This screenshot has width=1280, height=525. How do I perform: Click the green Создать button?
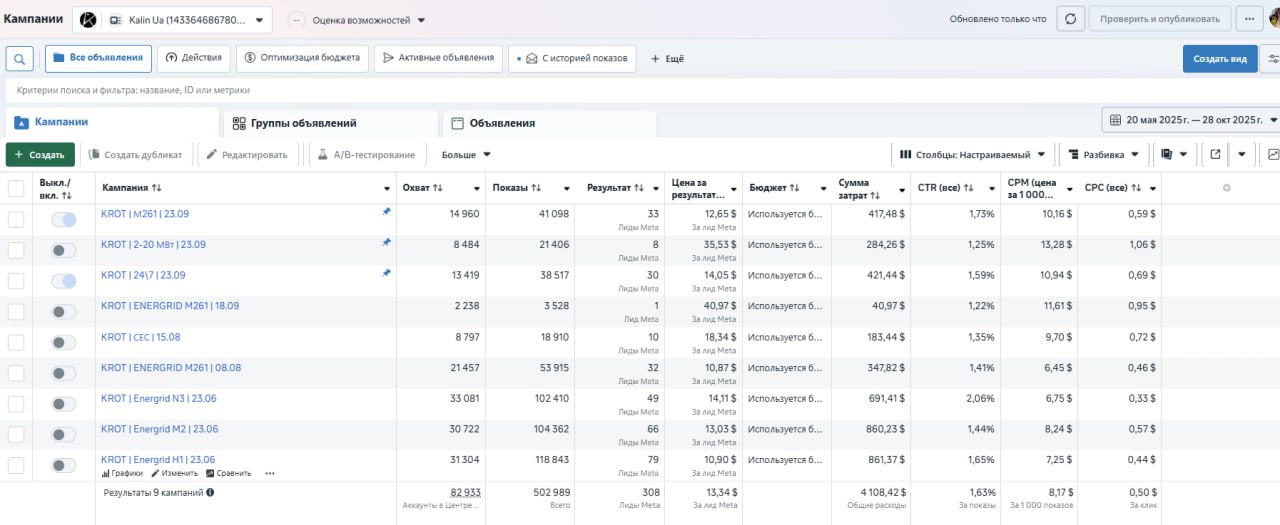click(x=40, y=155)
